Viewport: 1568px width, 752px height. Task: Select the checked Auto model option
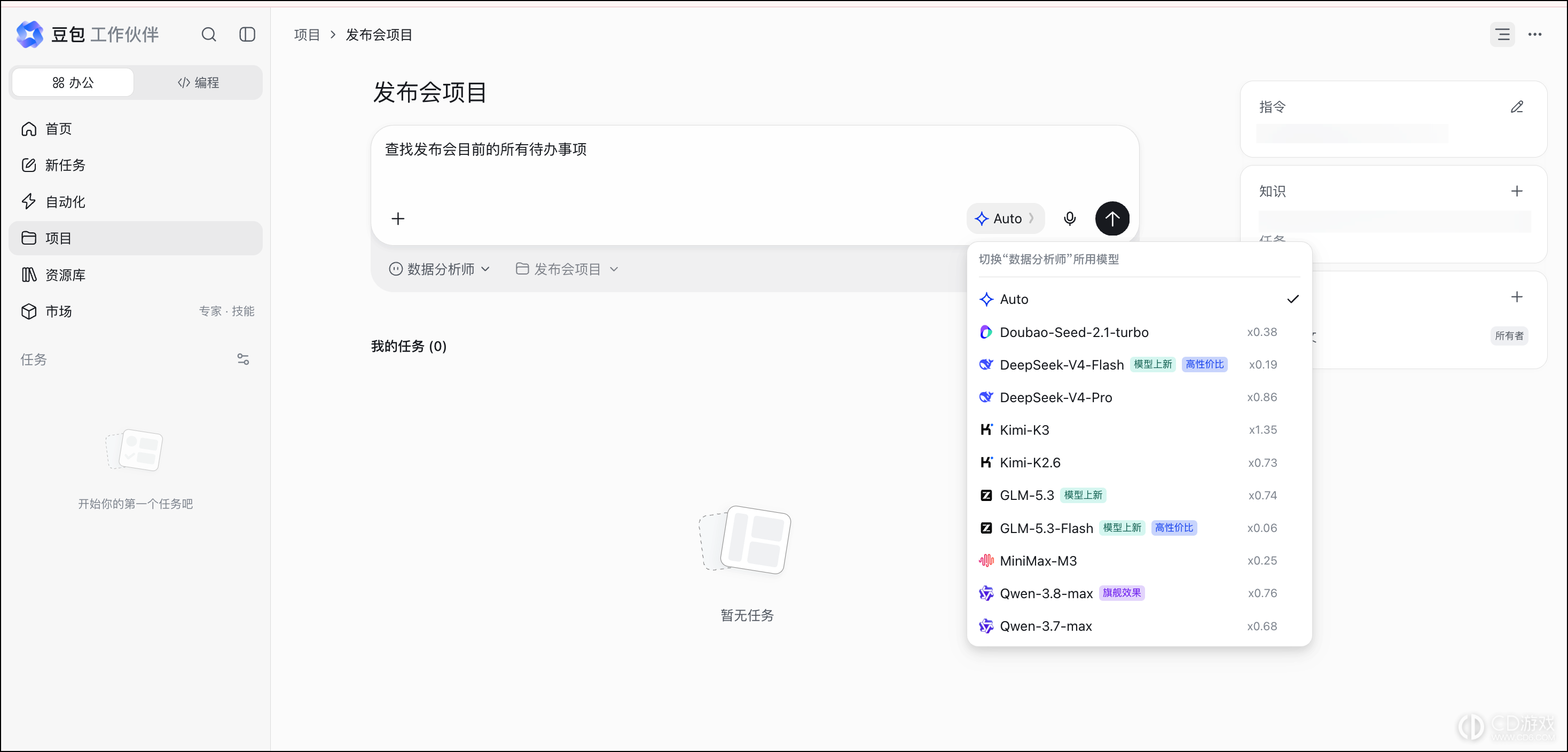pos(1139,299)
